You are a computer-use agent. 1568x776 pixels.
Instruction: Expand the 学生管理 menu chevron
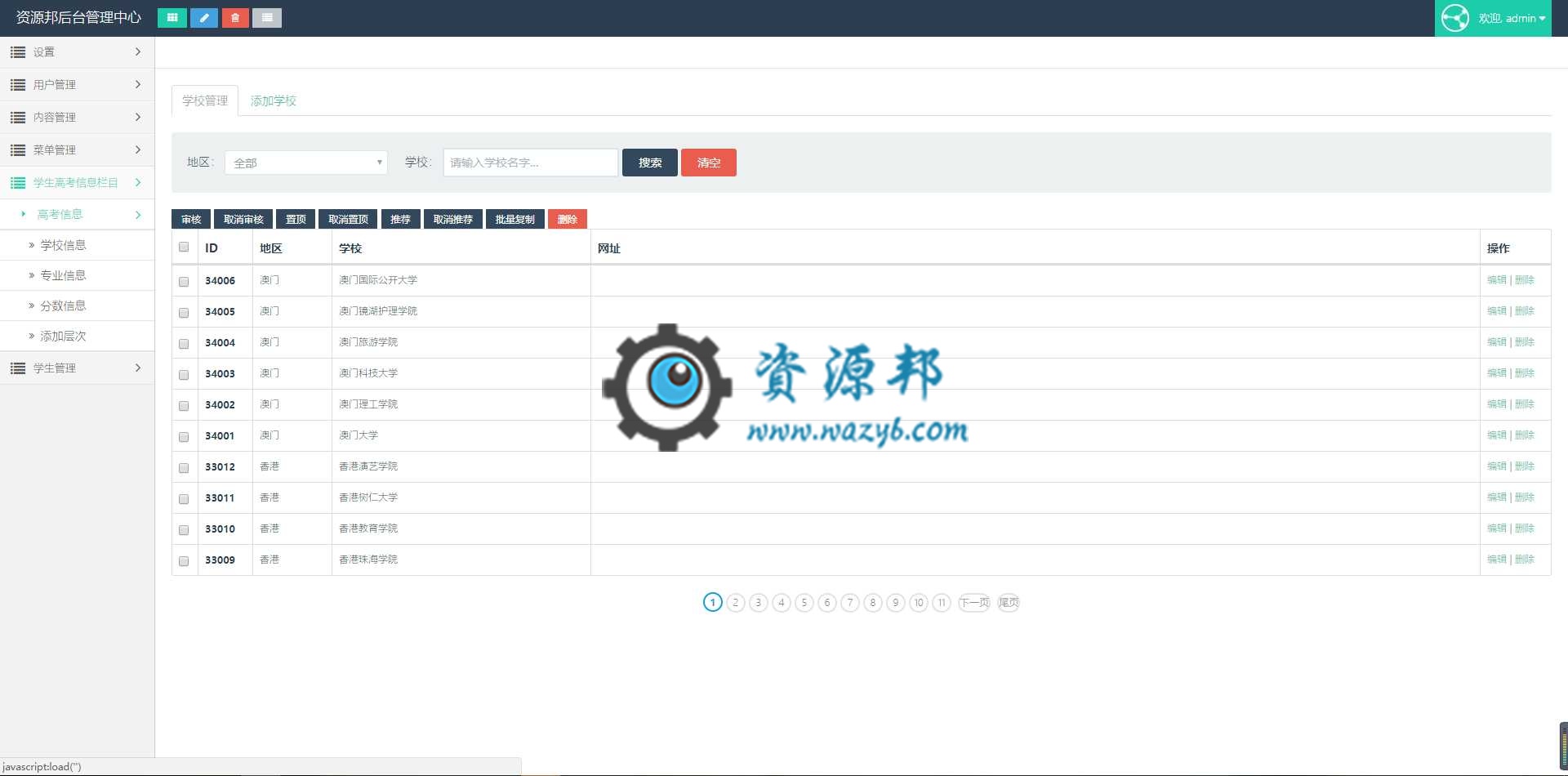pyautogui.click(x=137, y=368)
